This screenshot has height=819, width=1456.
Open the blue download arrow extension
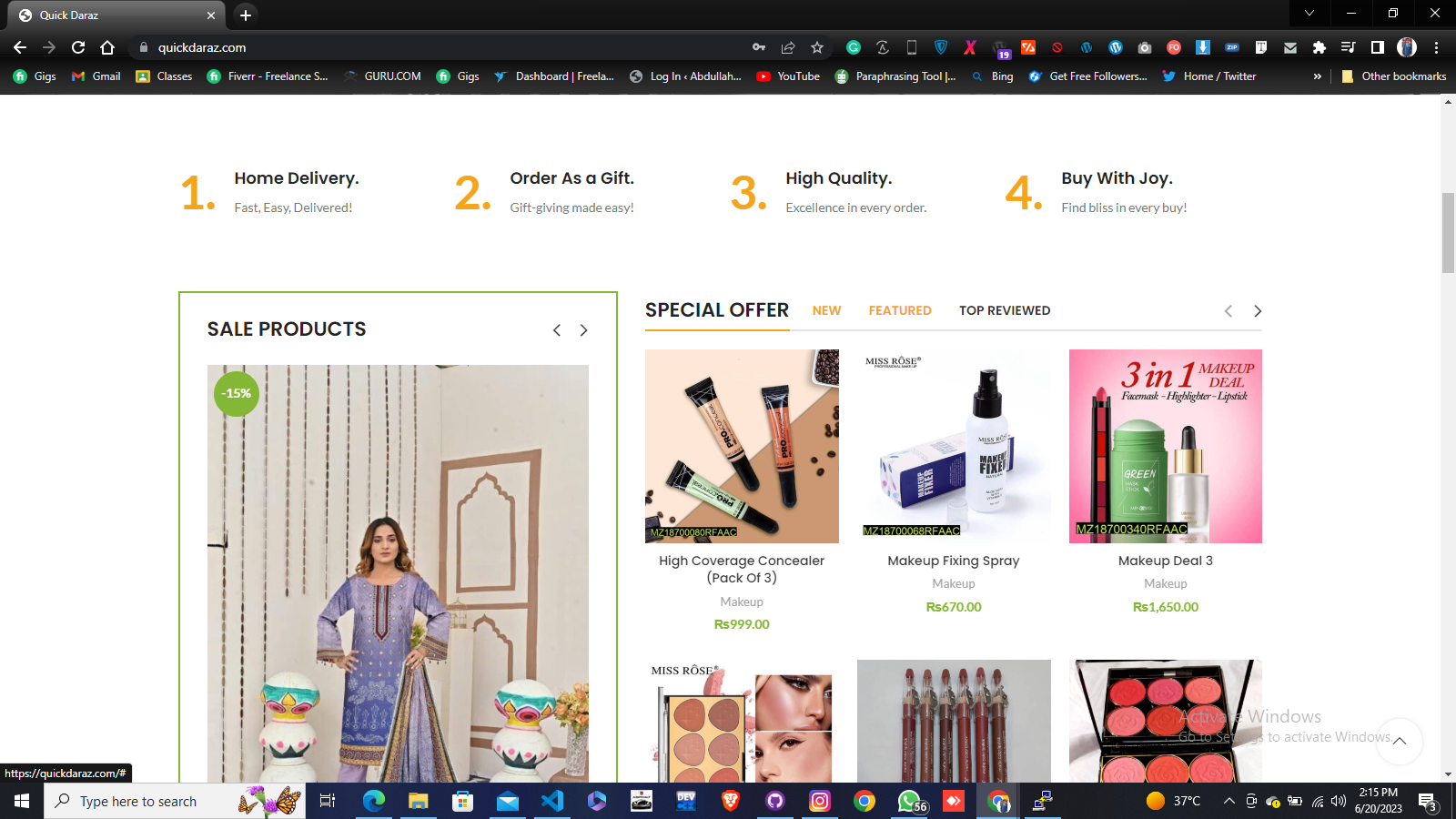(x=1203, y=47)
